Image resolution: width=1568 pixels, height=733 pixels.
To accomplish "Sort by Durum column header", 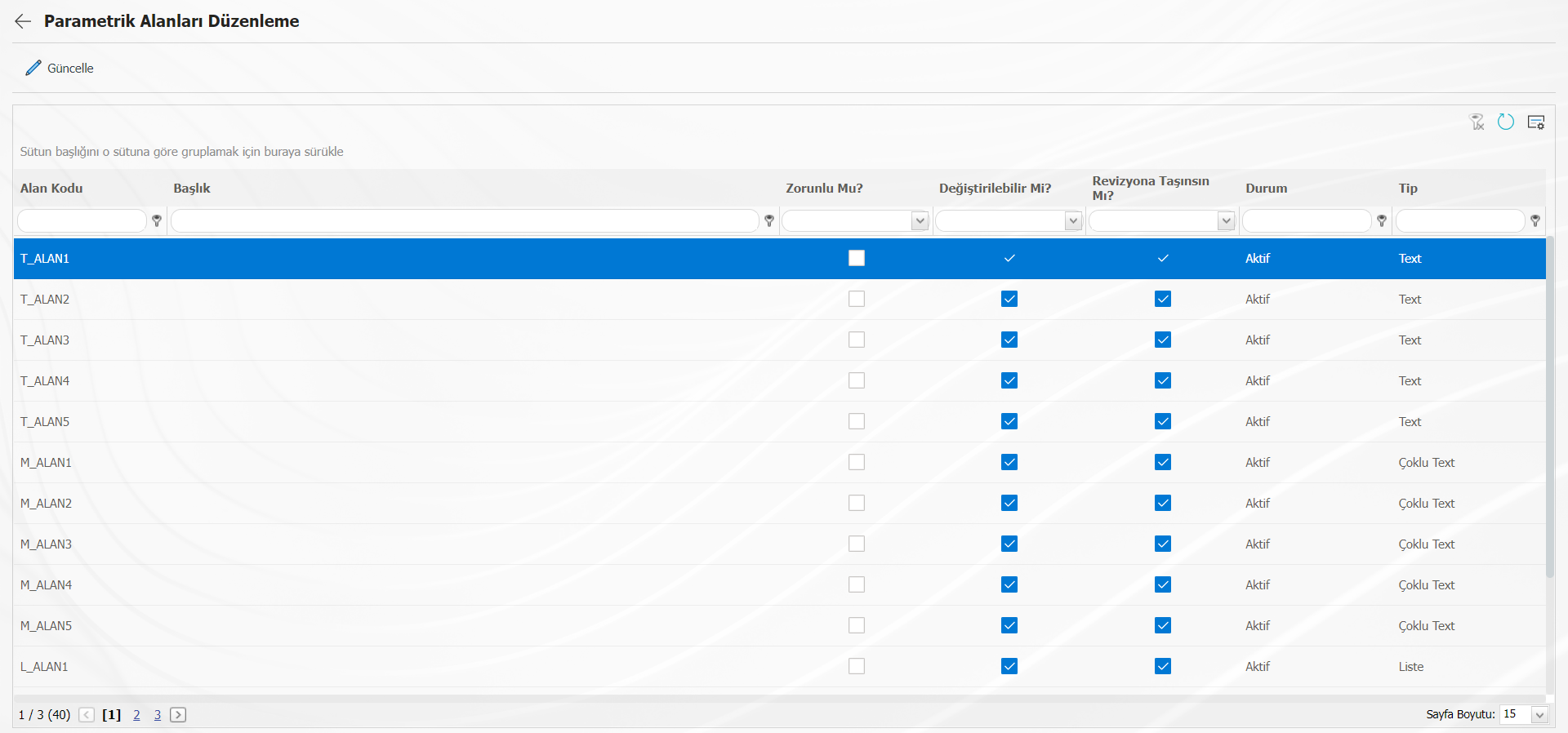I will pos(1266,189).
